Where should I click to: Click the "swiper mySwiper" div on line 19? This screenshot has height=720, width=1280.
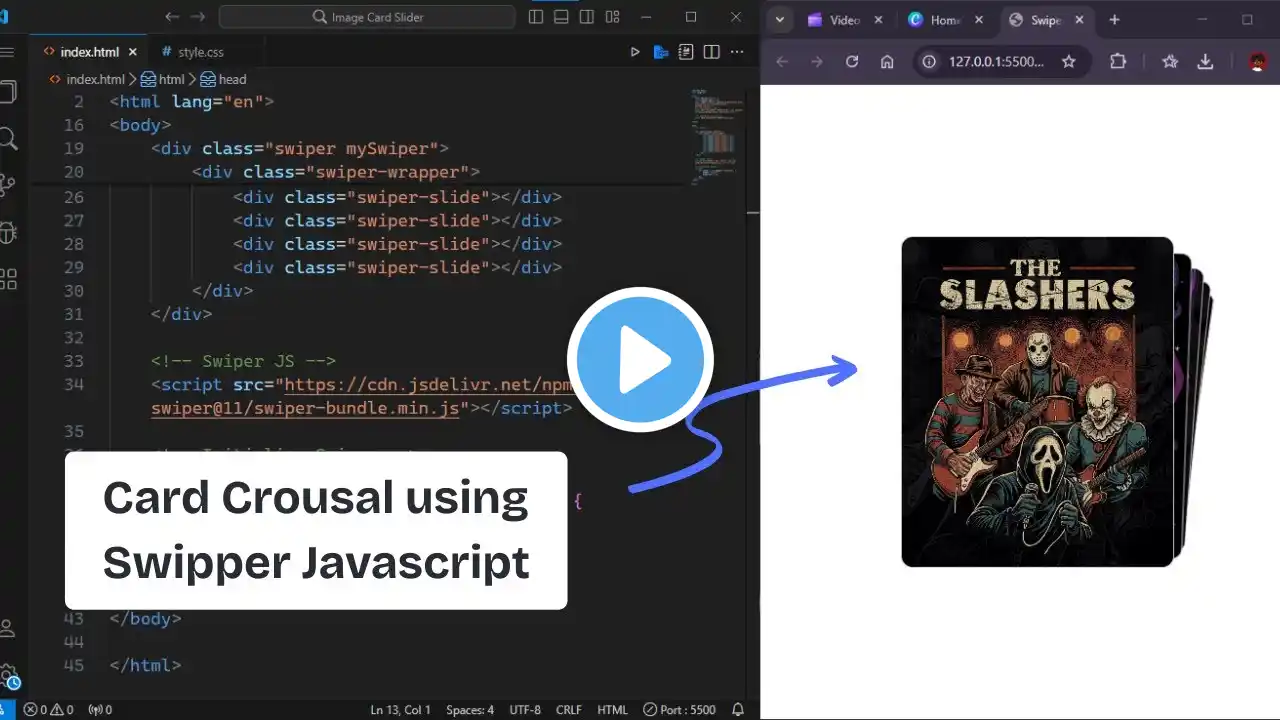(300, 149)
